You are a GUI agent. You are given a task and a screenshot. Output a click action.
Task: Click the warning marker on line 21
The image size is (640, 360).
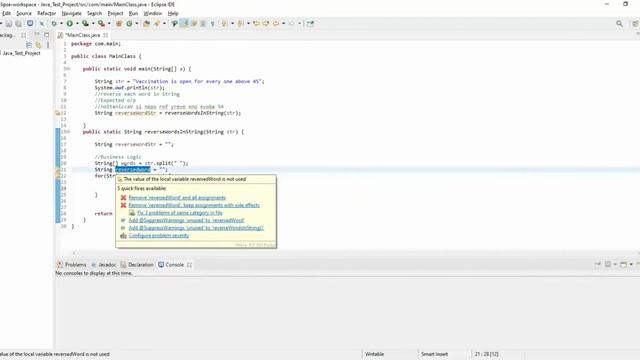(58, 170)
